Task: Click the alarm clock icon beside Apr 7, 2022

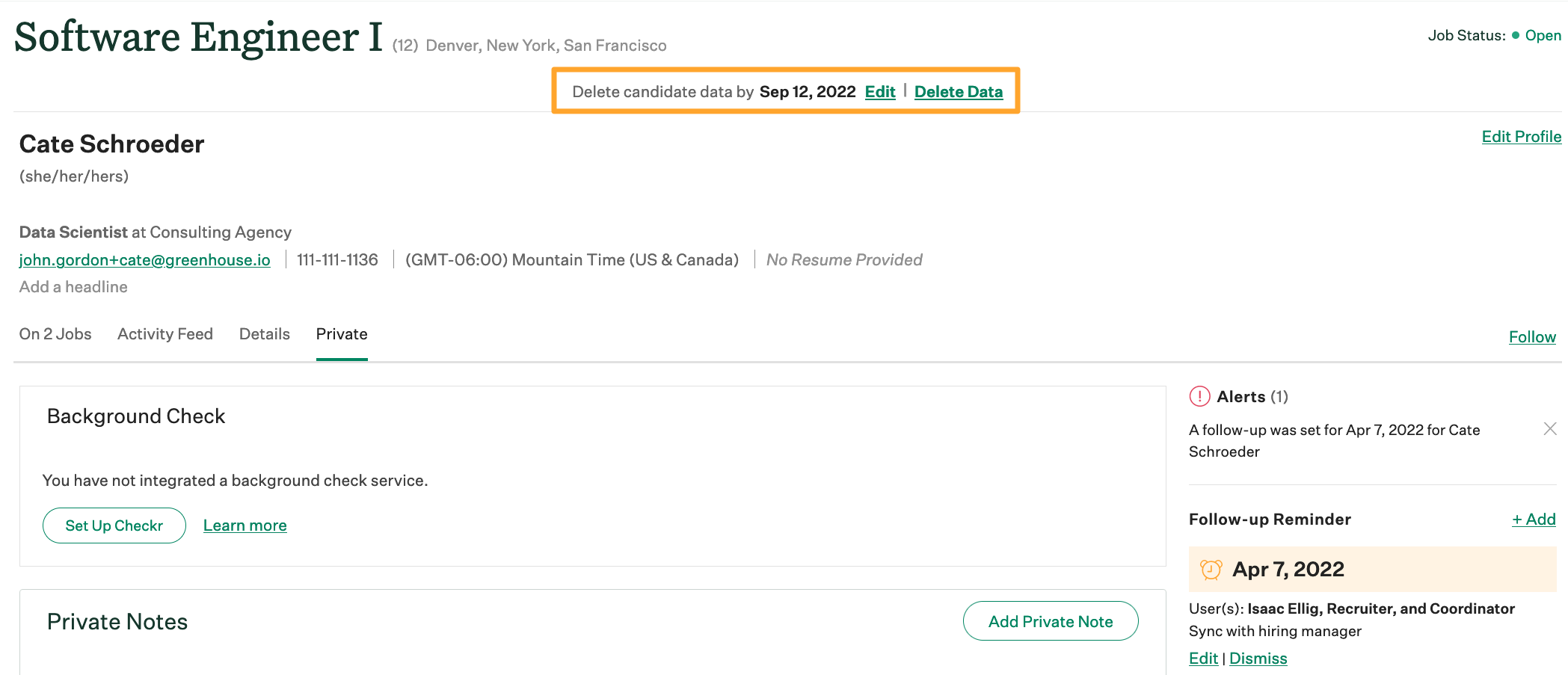Action: pyautogui.click(x=1211, y=569)
